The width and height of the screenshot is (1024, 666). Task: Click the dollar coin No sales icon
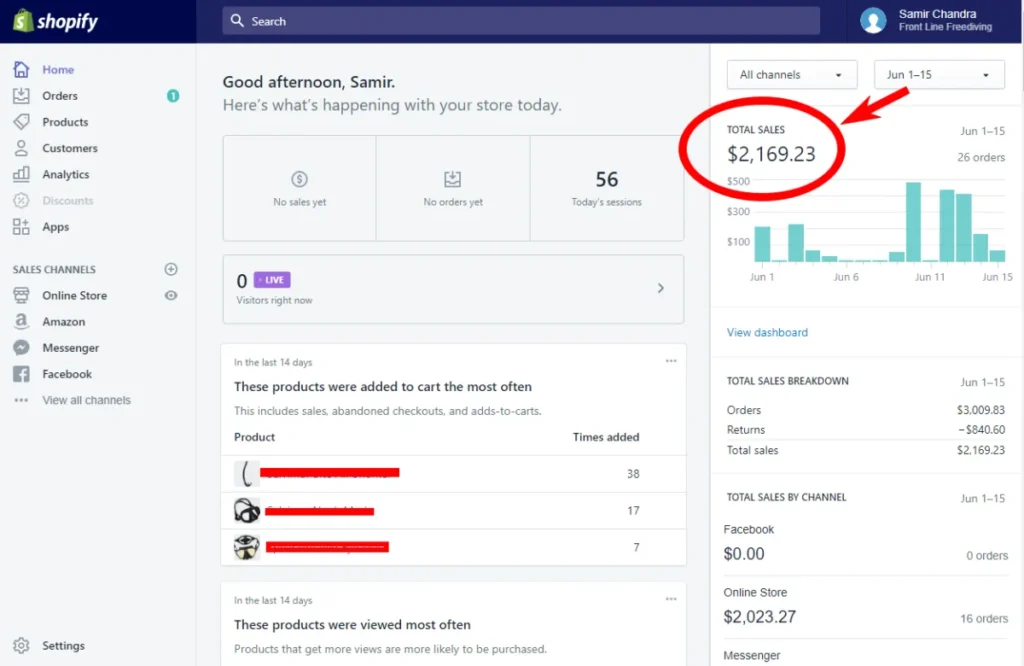(x=299, y=179)
